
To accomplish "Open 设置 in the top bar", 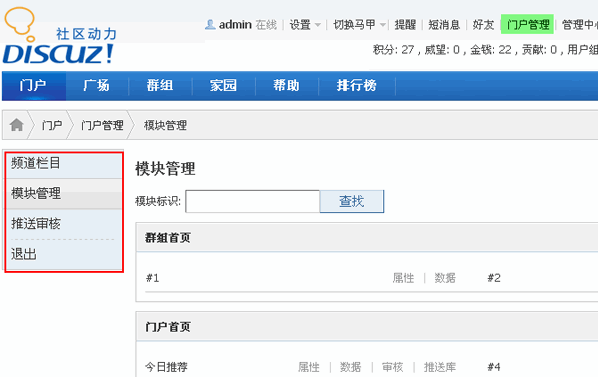I will click(300, 24).
